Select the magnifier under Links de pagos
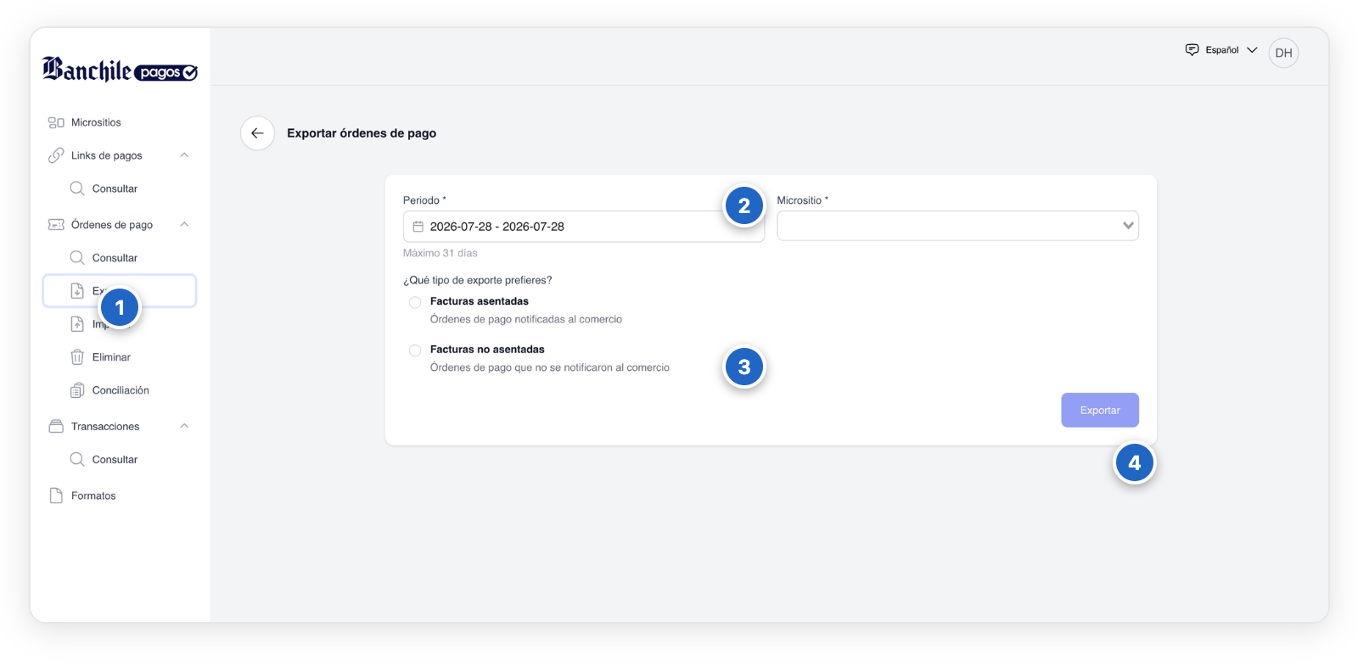 click(77, 189)
